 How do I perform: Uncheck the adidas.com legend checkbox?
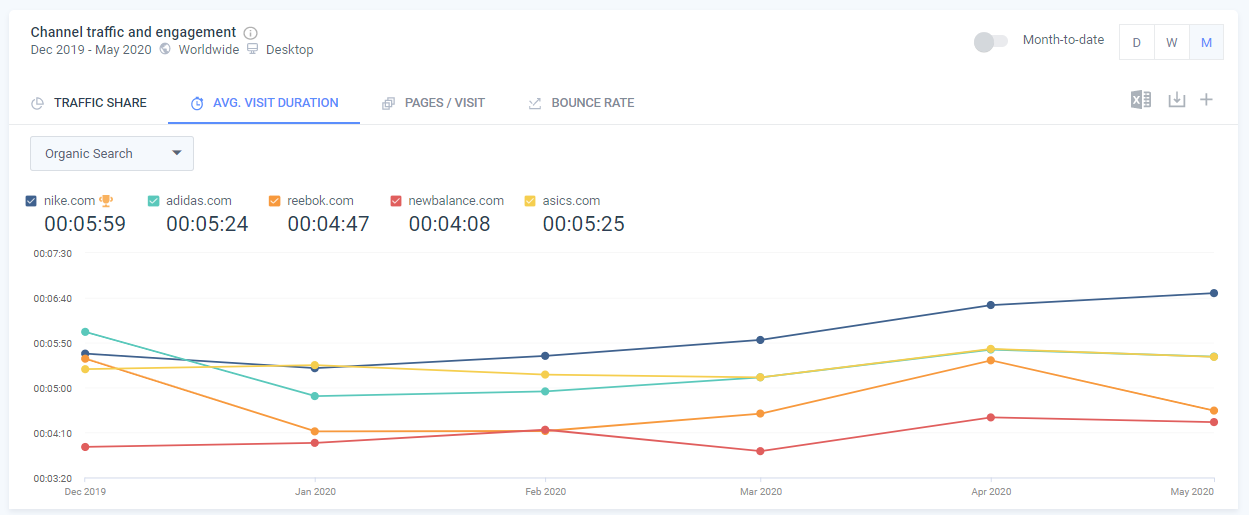pos(153,201)
